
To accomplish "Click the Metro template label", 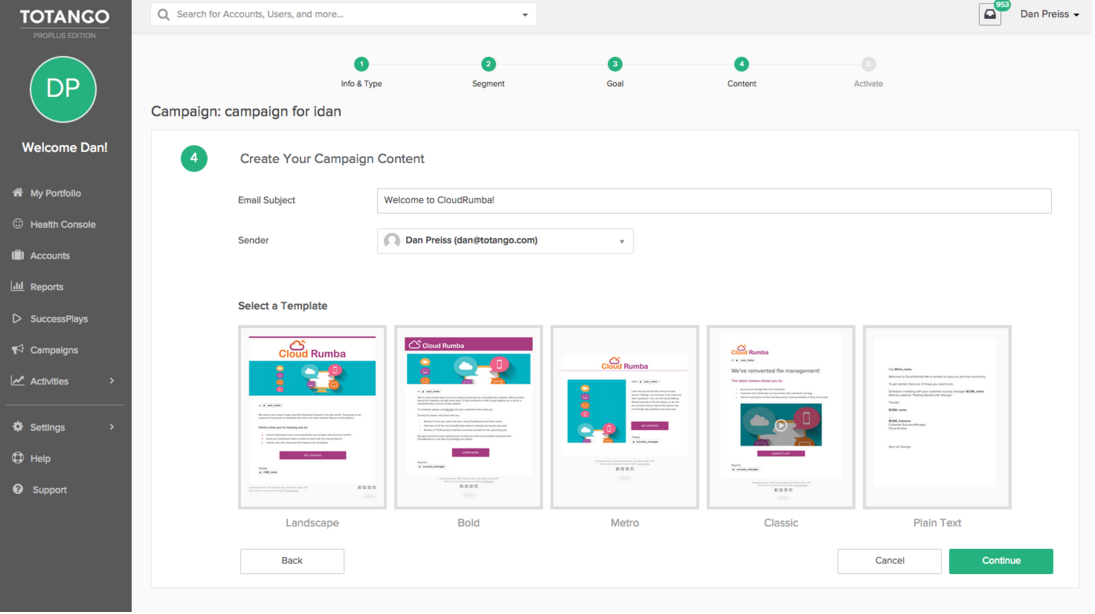I will tap(624, 522).
